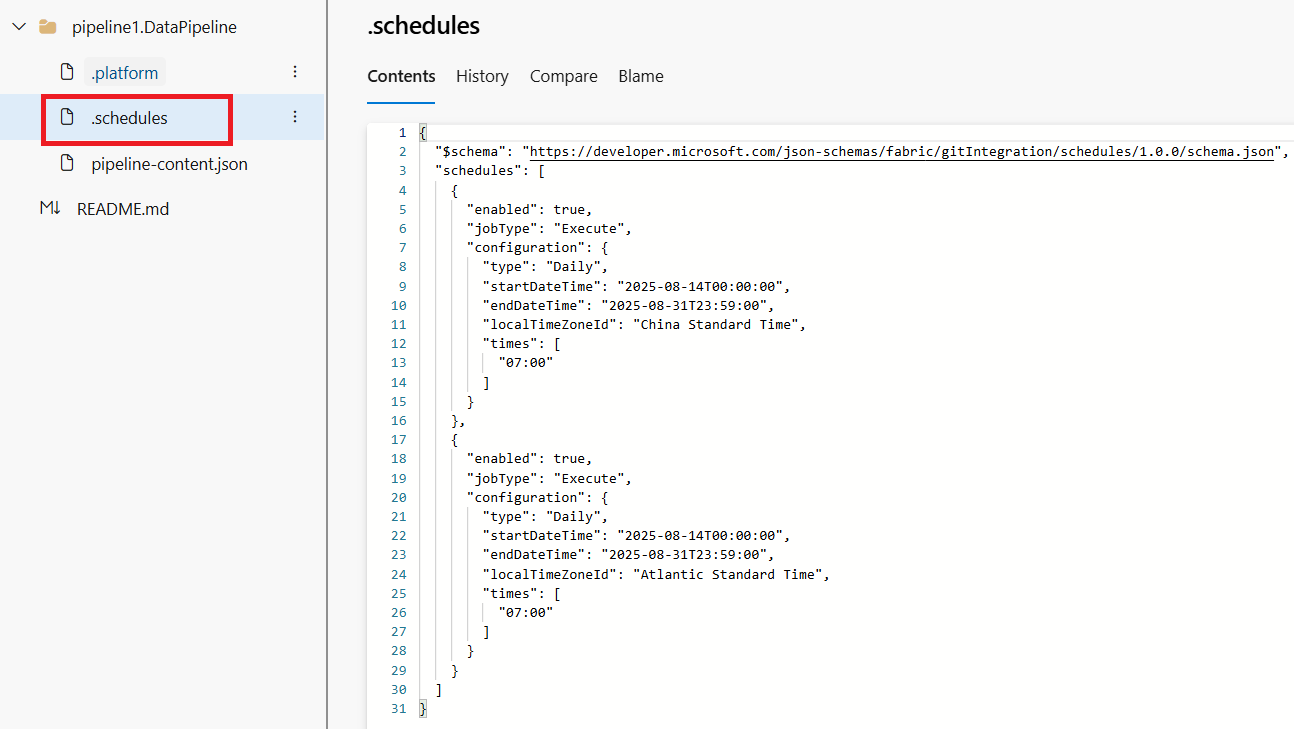Click the pipeline1.DataPipeline folder icon
1294x729 pixels.
(47, 27)
